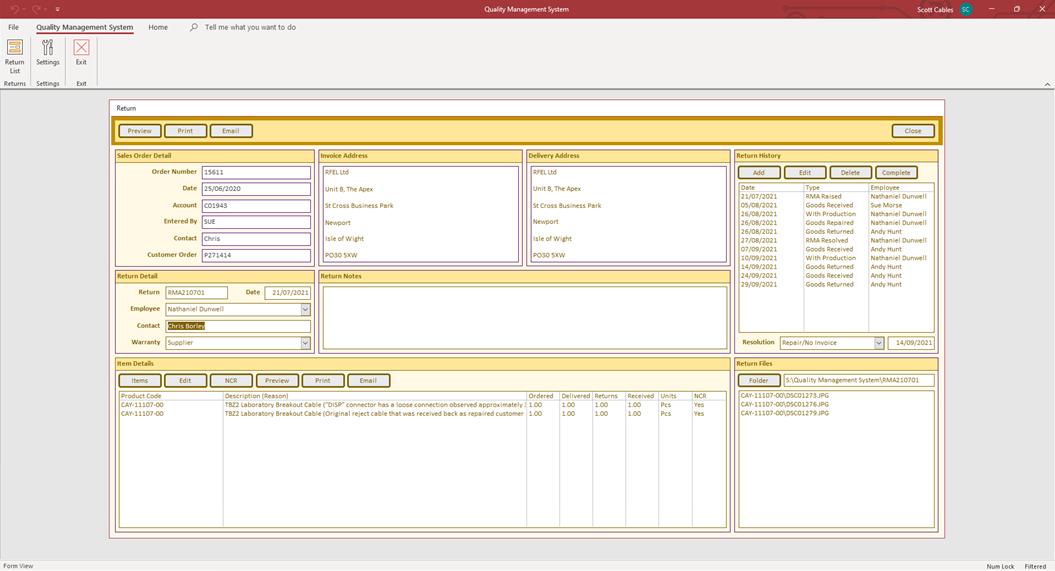
Task: Expand the Employee dropdown
Action: click(x=305, y=309)
